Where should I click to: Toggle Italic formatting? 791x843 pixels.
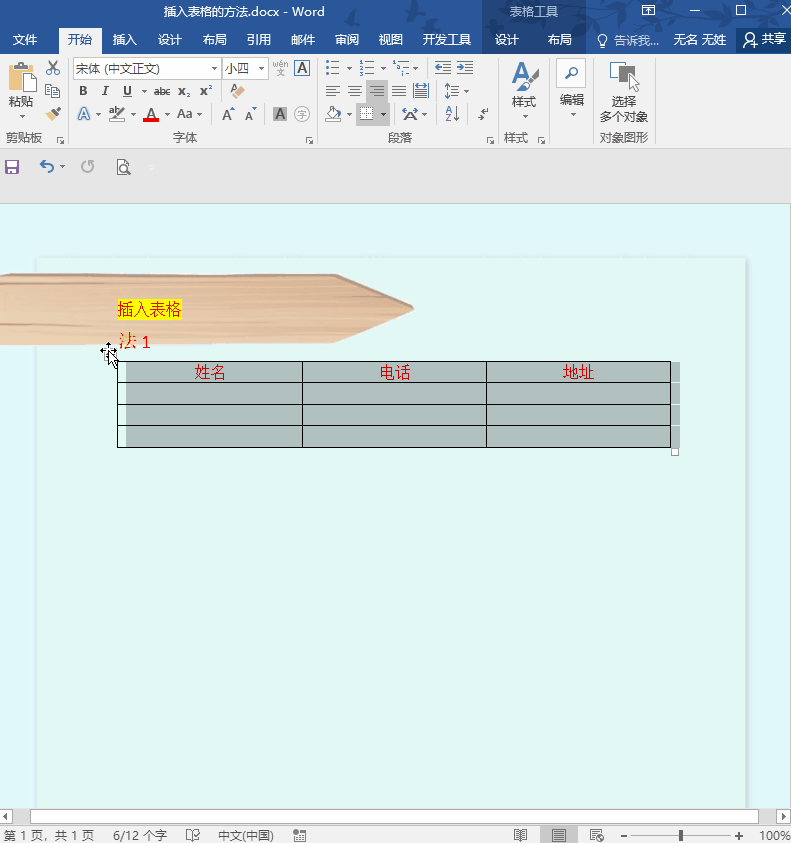point(105,91)
